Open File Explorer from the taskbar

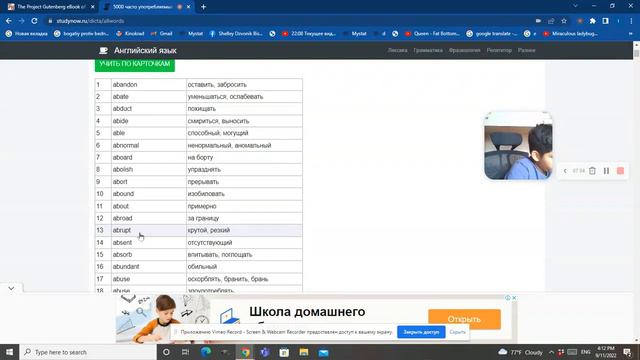[x=304, y=352]
